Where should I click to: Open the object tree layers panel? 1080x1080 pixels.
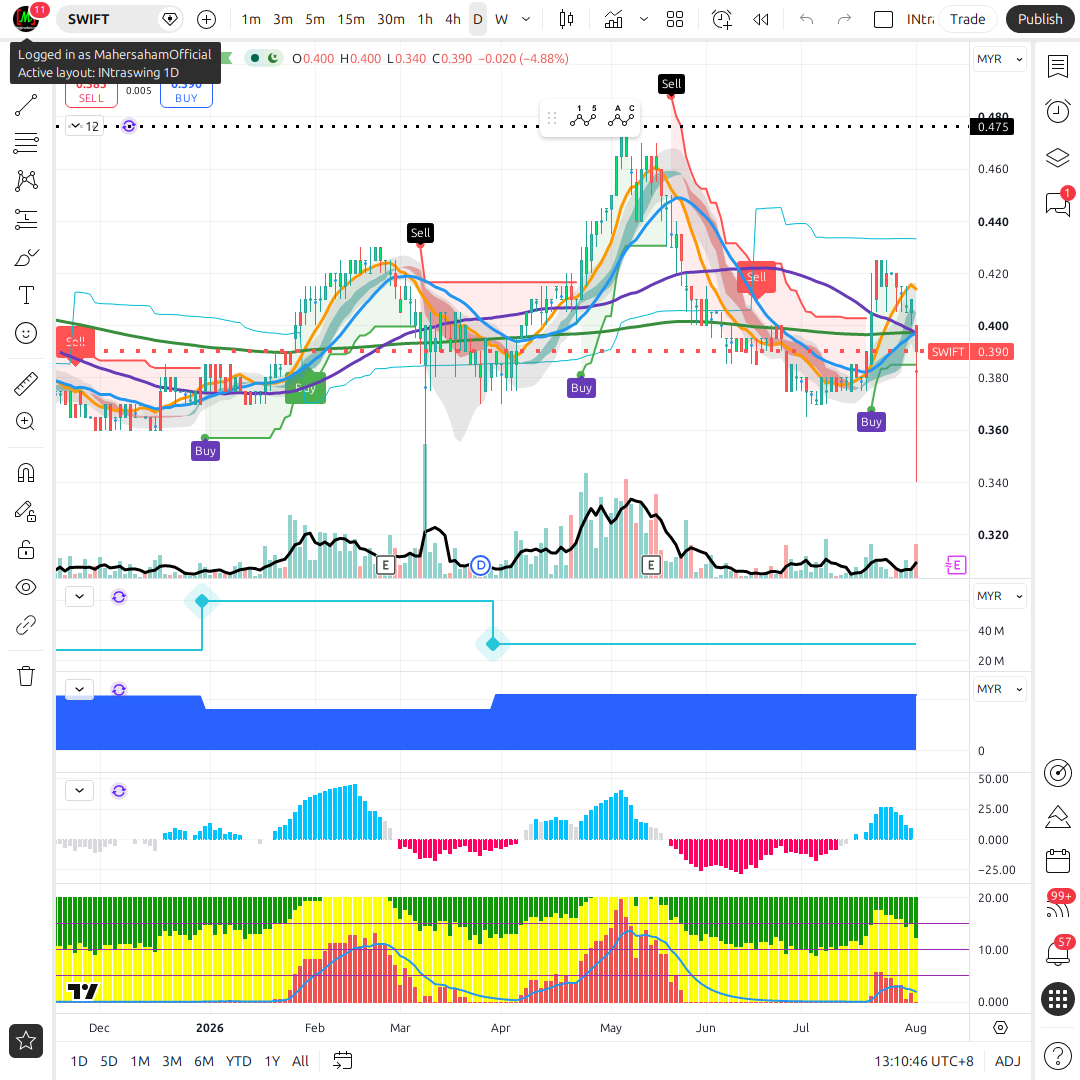pos(1057,158)
